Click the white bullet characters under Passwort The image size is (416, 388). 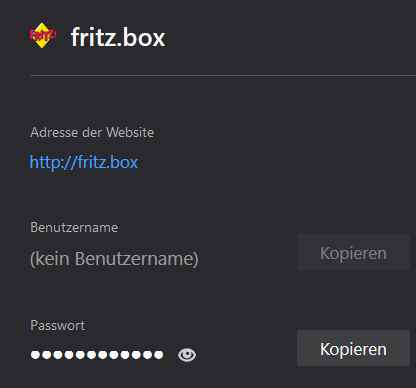coord(97,355)
